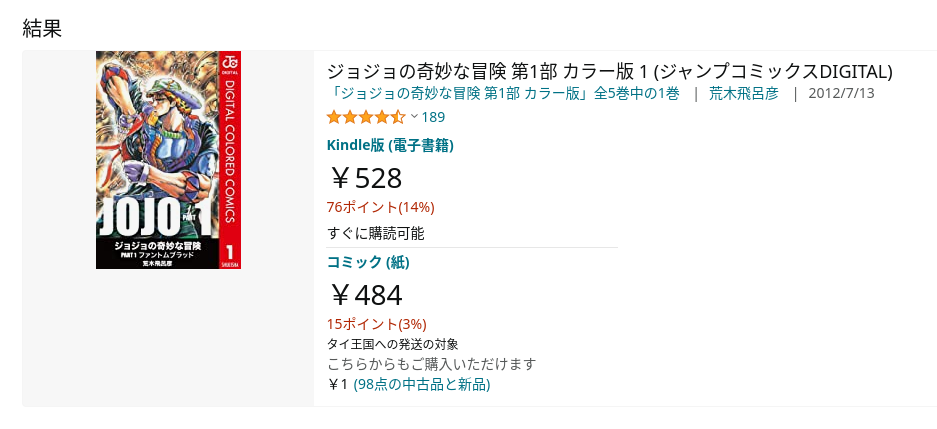This screenshot has width=937, height=429.
Task: Click the こちらからもご購入いただけます text
Action: pos(431,364)
